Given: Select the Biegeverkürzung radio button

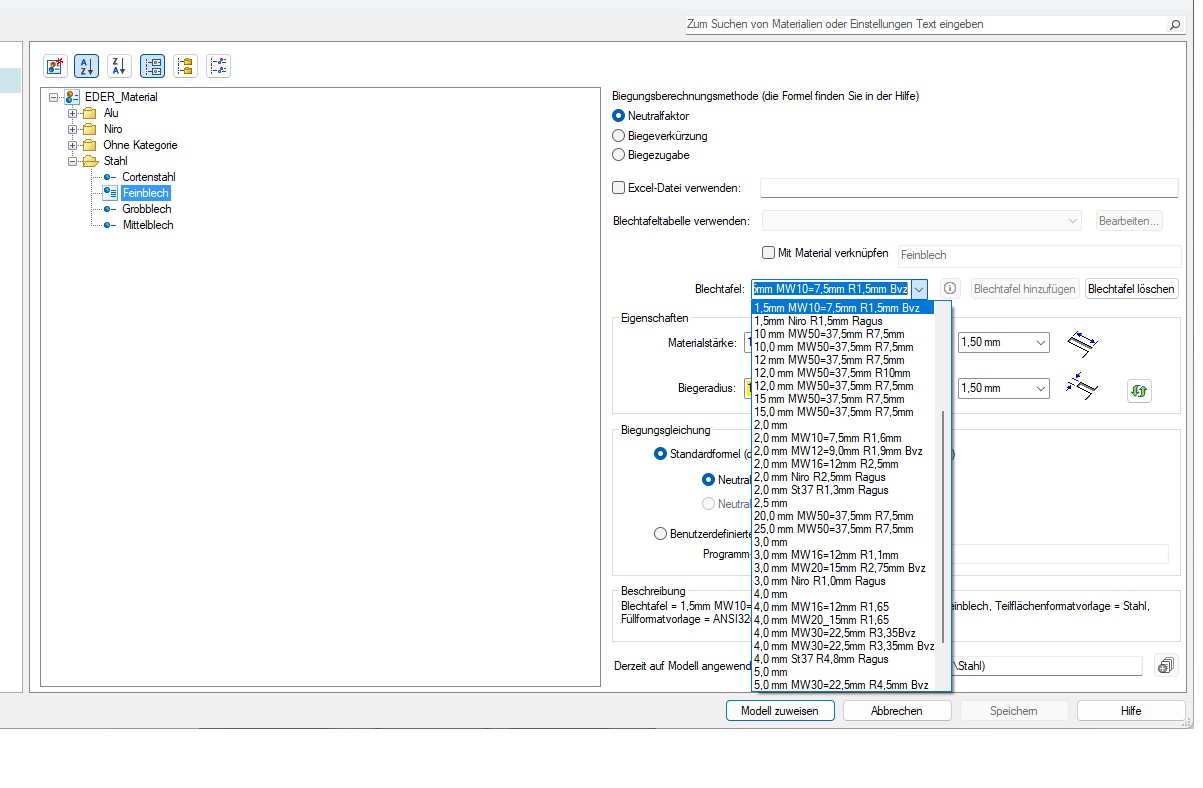Looking at the screenshot, I should coord(619,136).
